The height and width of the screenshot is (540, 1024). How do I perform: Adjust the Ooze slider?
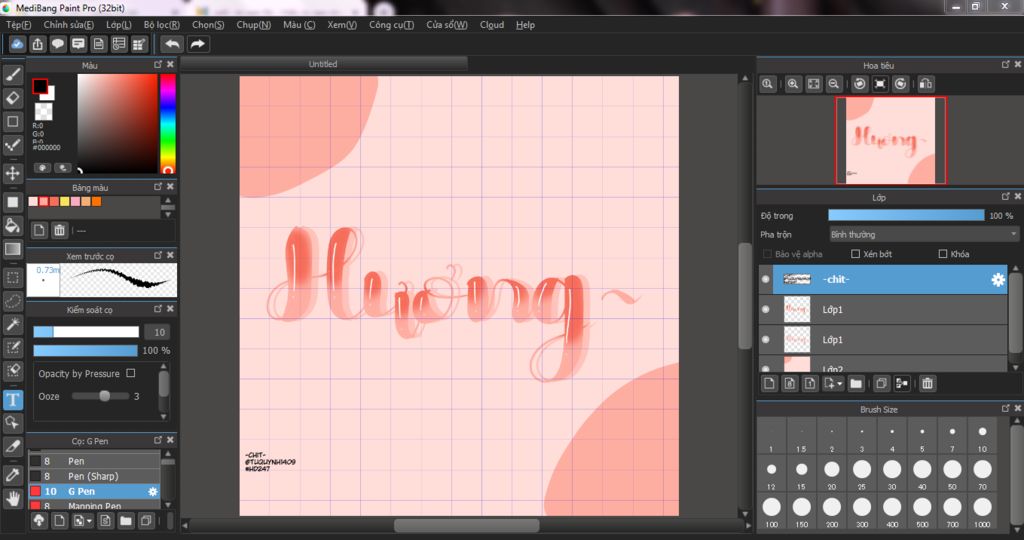click(x=101, y=396)
